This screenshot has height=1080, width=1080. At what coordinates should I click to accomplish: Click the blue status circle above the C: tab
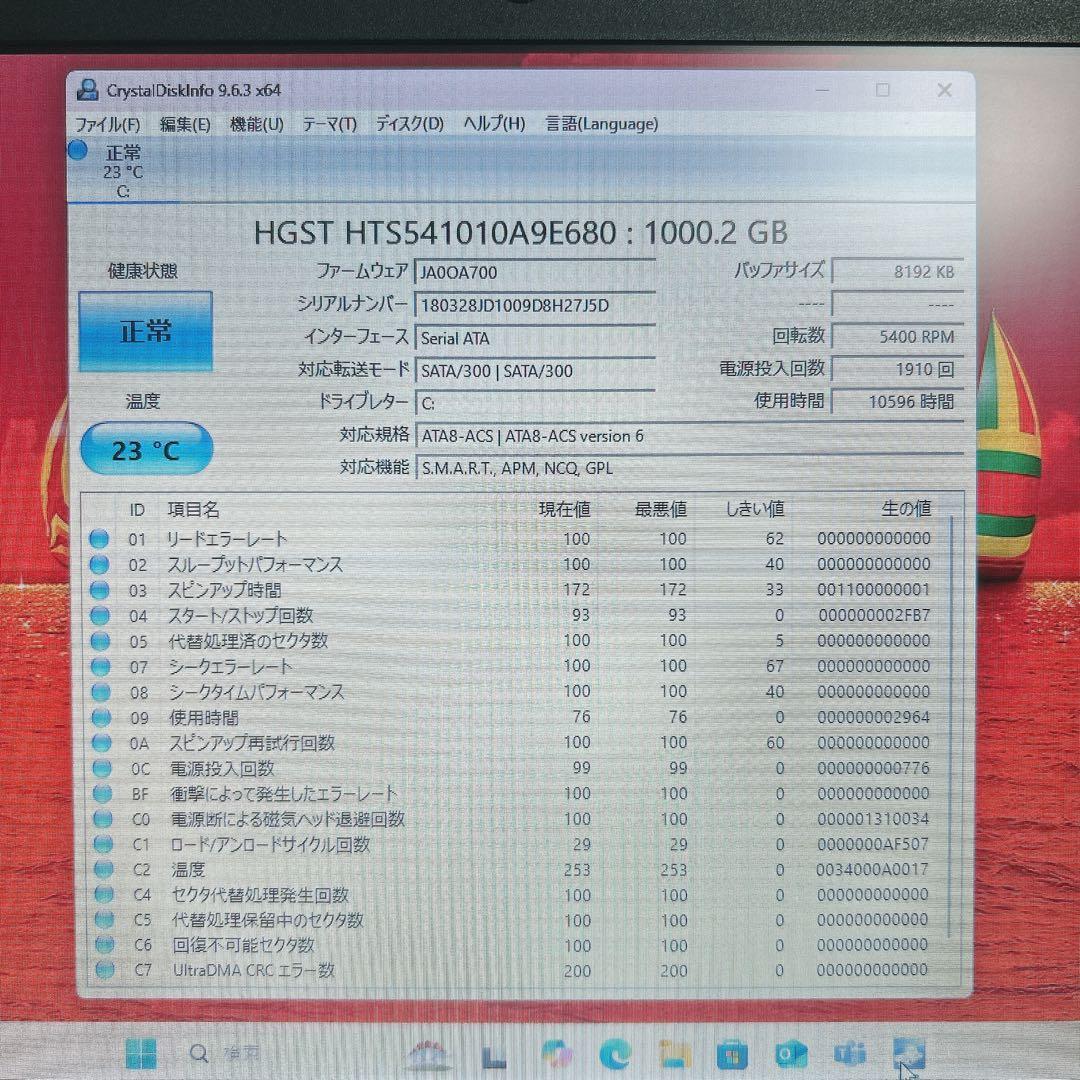click(77, 150)
